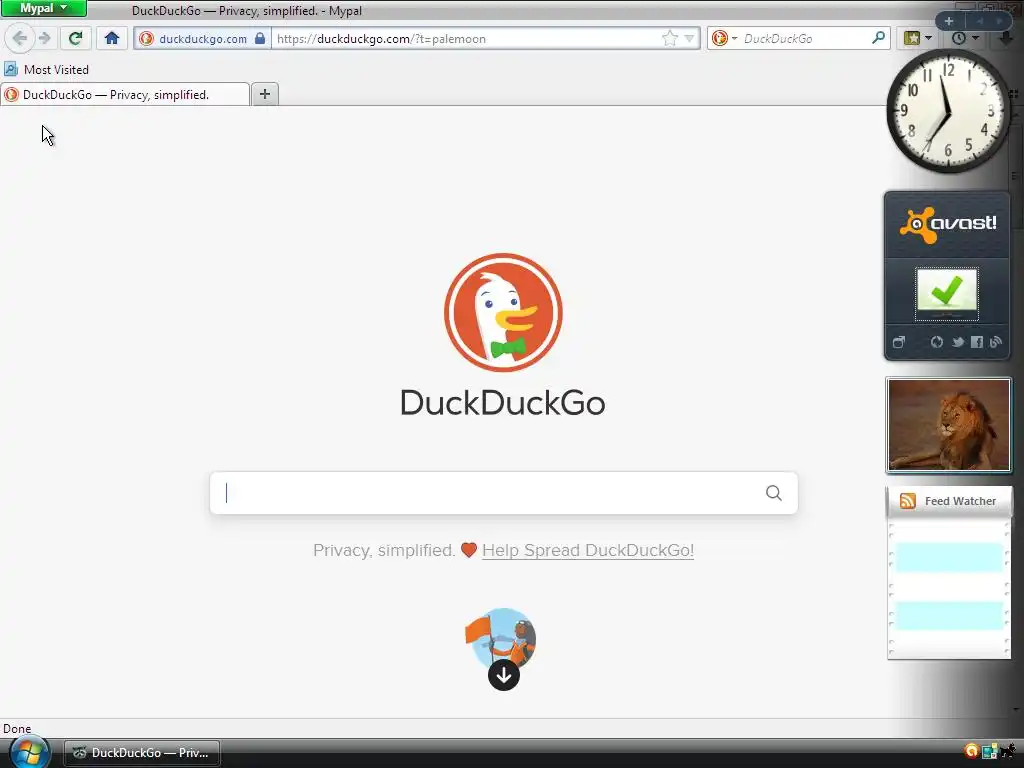
Task: Click the sidebar next gadgets arrow
Action: (x=1000, y=21)
